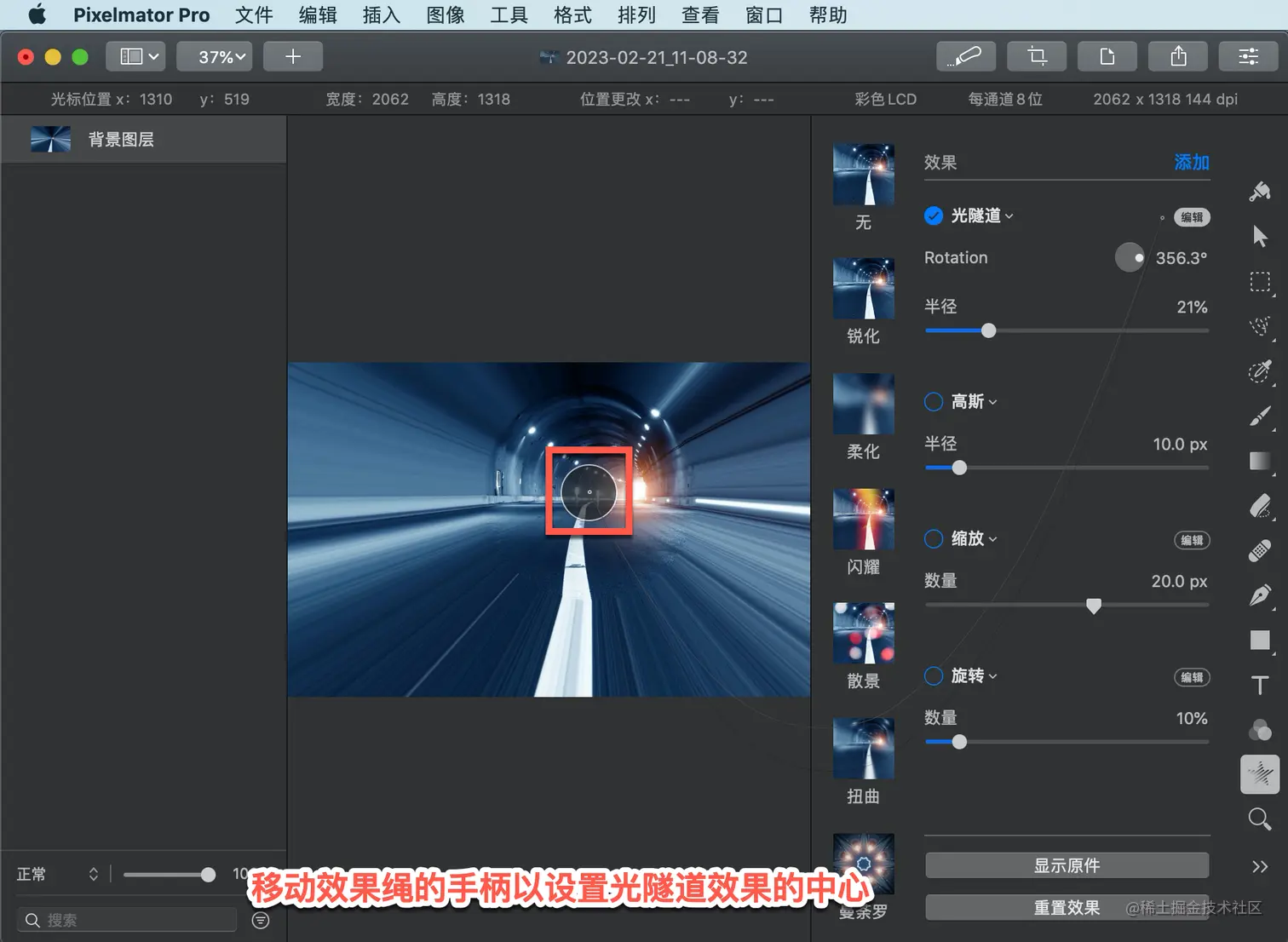Click the 显示原件 button
The width and height of the screenshot is (1288, 942).
1067,865
